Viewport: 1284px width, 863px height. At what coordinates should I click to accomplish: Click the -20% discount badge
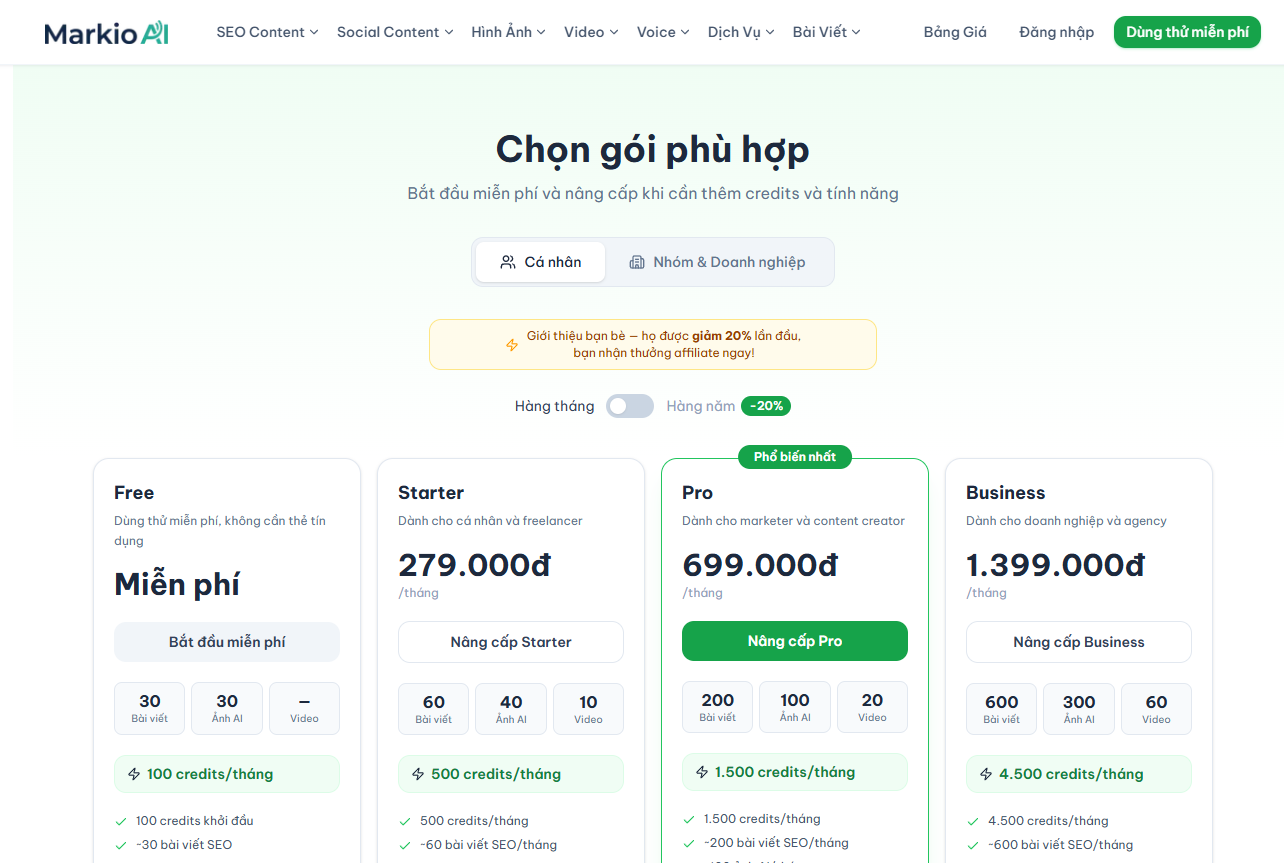(766, 406)
